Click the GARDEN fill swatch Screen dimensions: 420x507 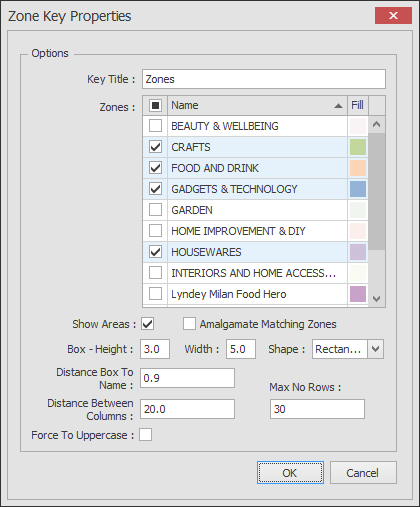tap(358, 210)
